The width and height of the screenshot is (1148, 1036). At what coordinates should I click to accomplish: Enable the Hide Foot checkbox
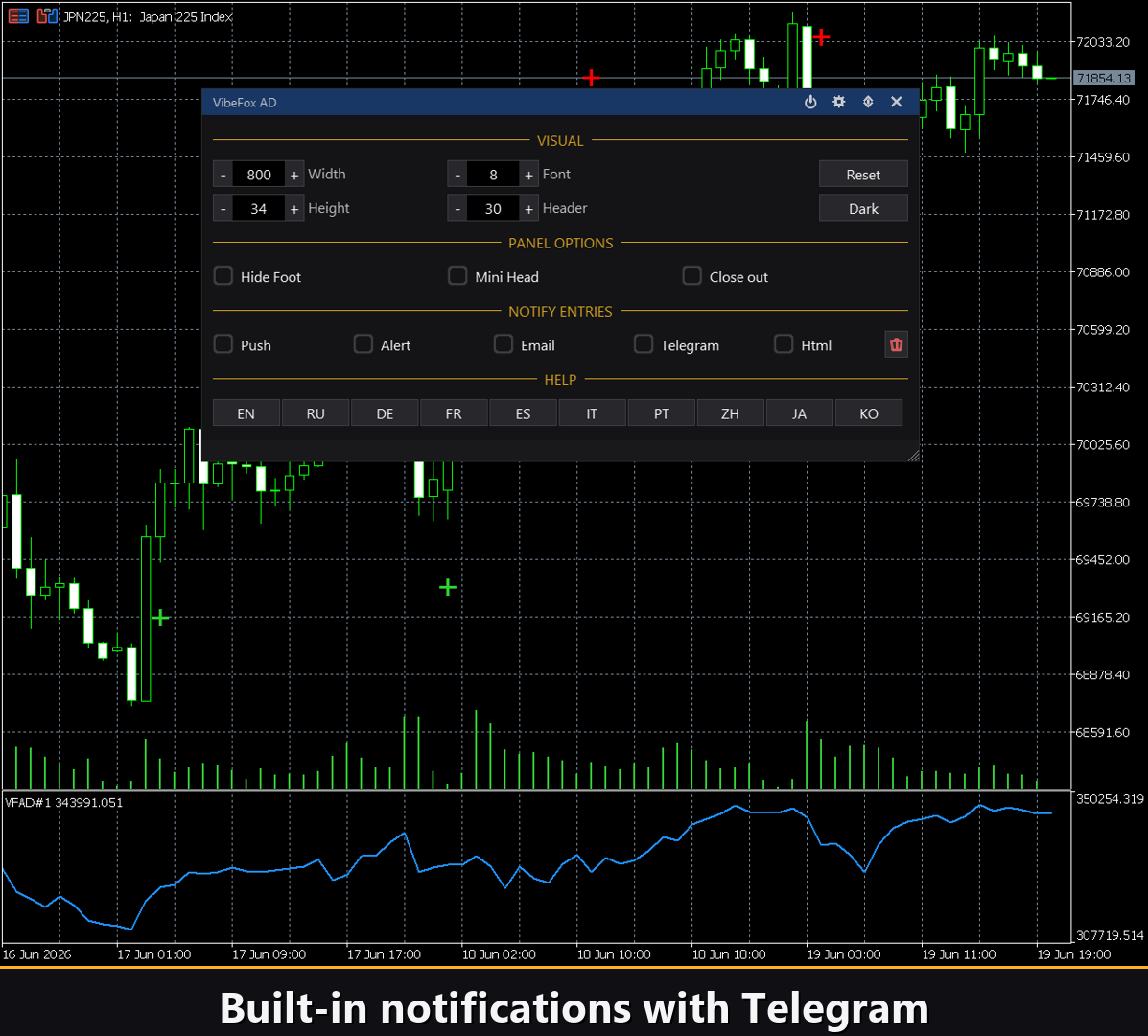point(223,276)
